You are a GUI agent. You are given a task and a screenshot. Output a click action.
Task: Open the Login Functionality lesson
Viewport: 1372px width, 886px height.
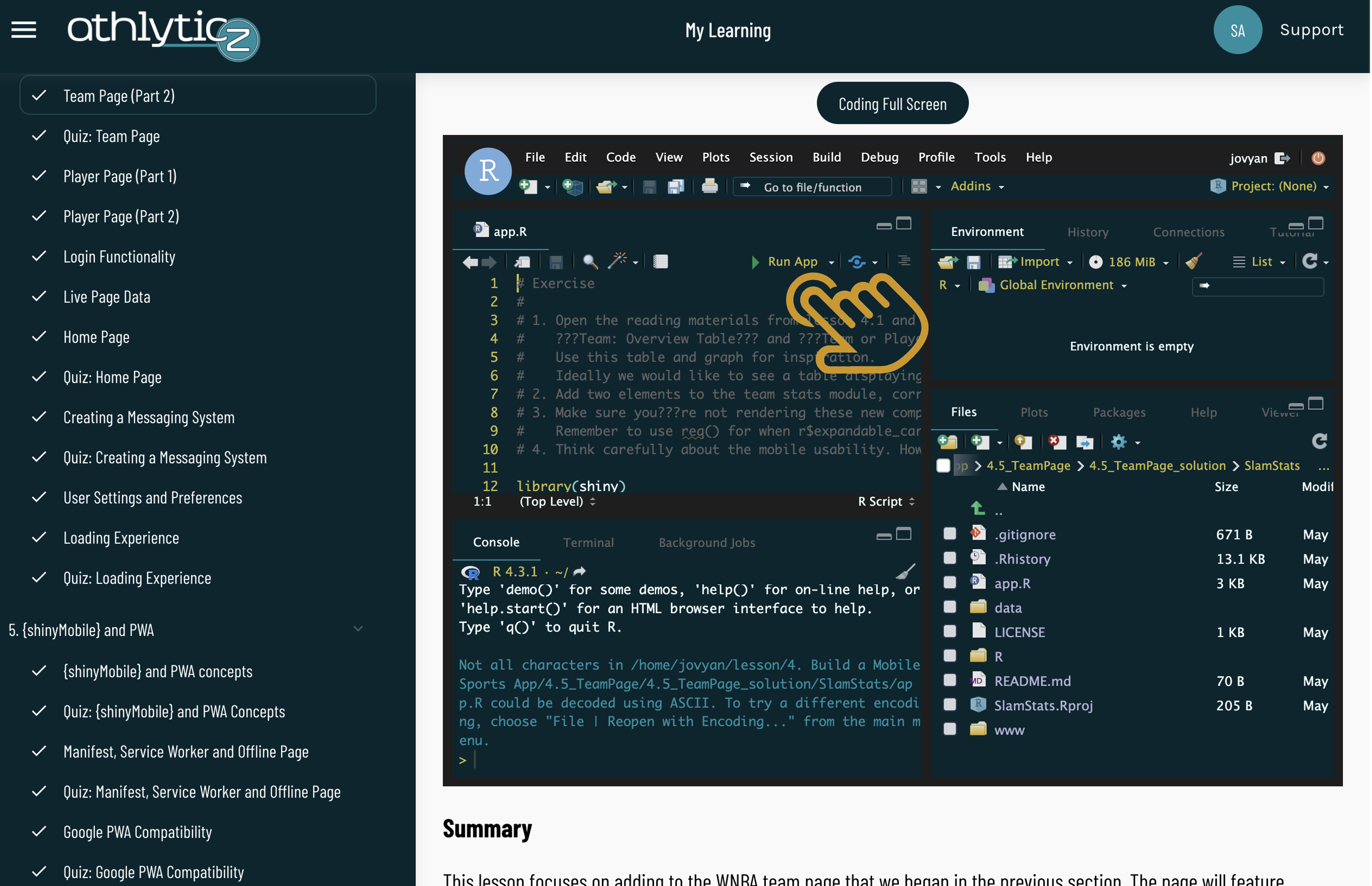pyautogui.click(x=119, y=257)
